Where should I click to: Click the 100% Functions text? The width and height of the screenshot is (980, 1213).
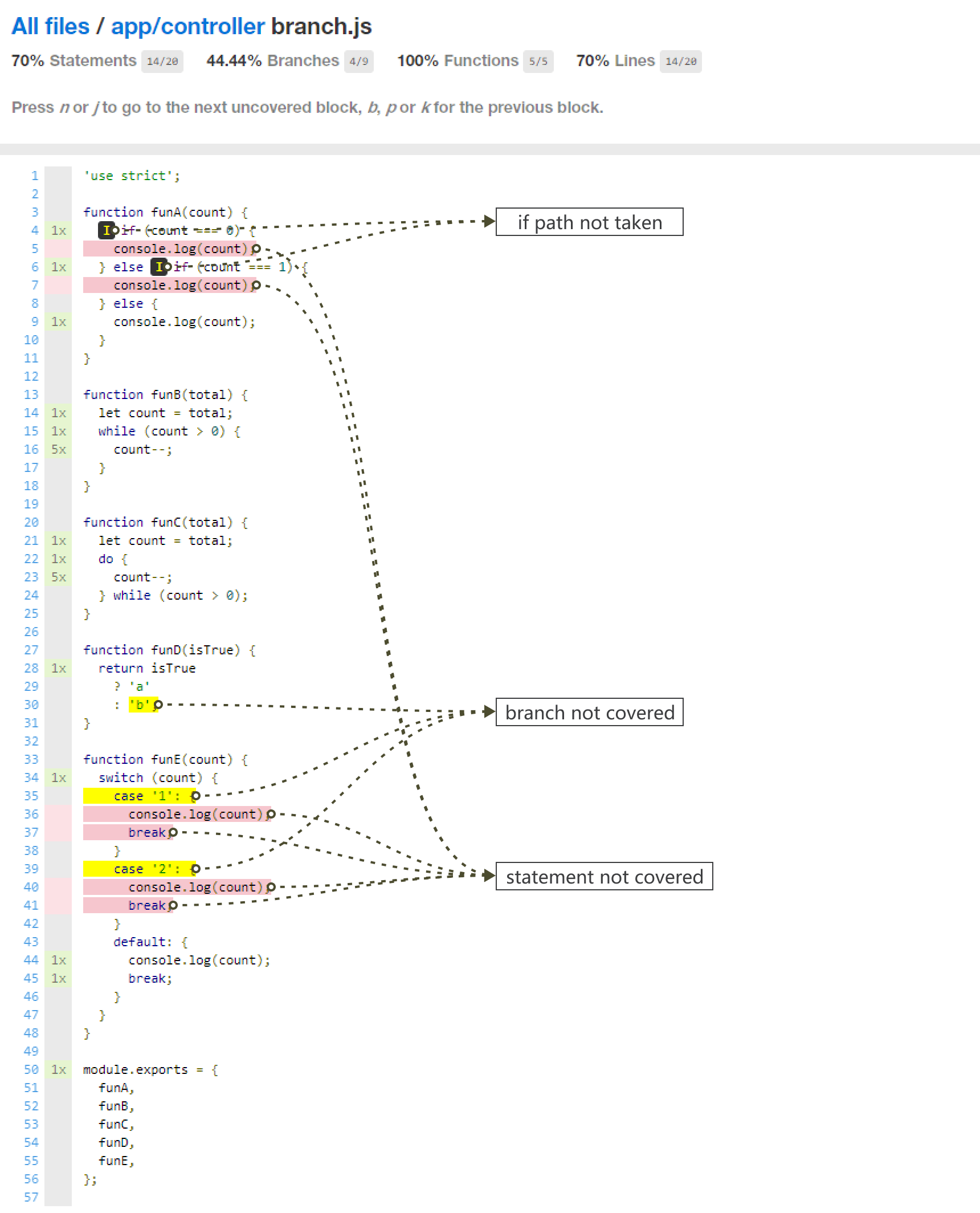pos(458,61)
